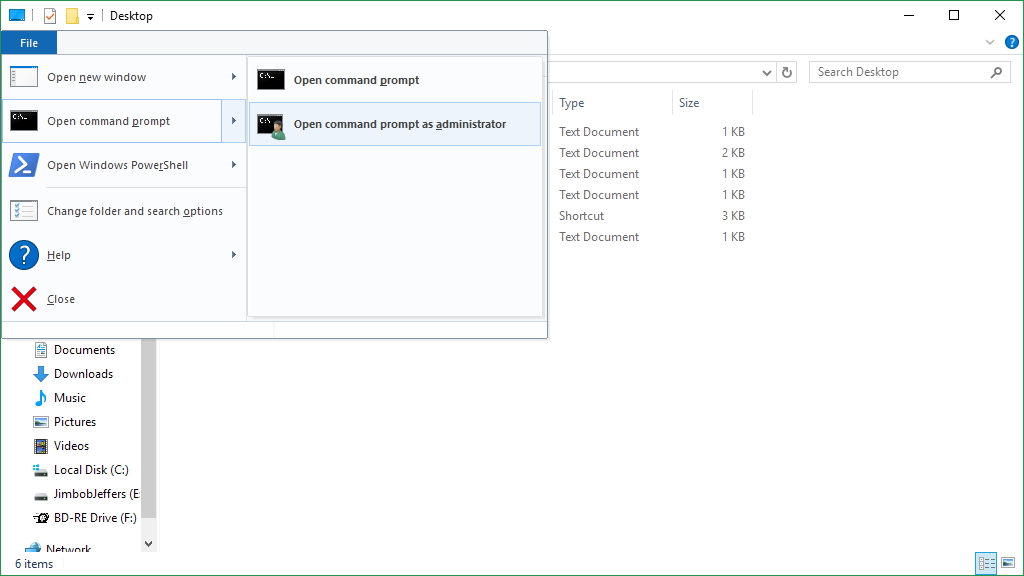Sort by the Type column header
Viewport: 1024px width, 576px height.
pos(613,103)
